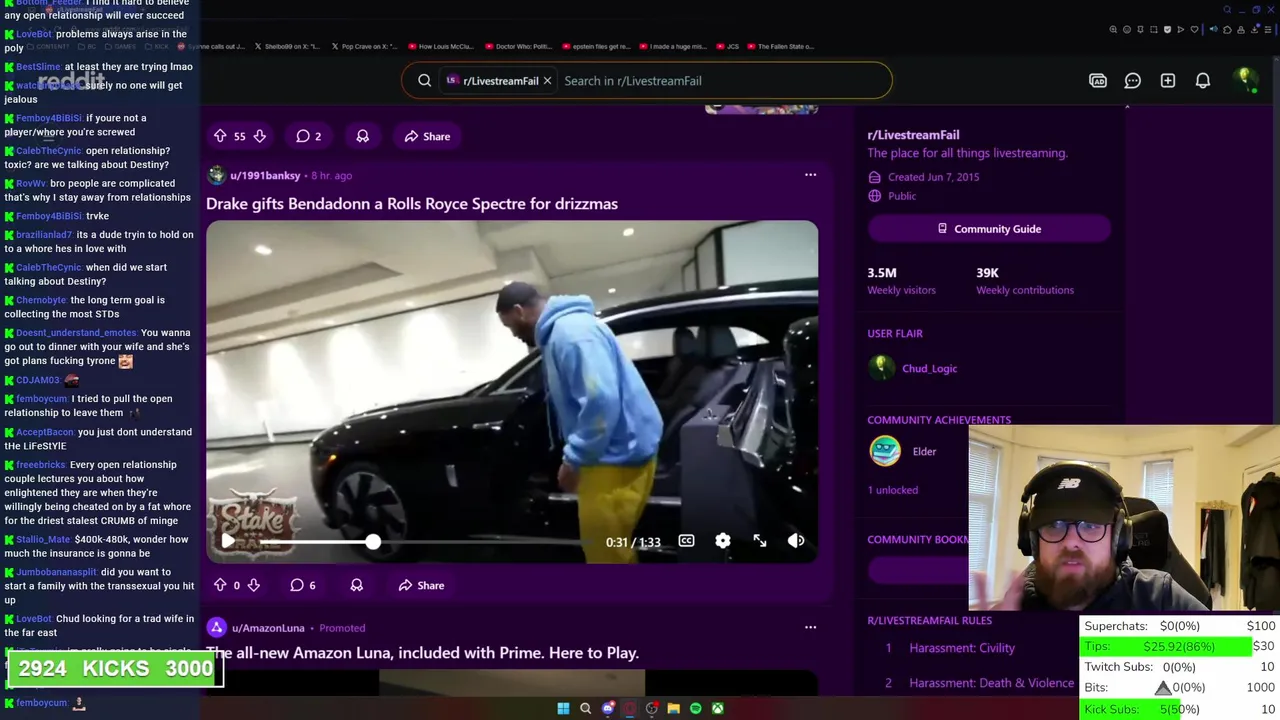Image resolution: width=1280 pixels, height=720 pixels.
Task: Downvote the Drake Rolls Royce post
Action: tap(253, 585)
